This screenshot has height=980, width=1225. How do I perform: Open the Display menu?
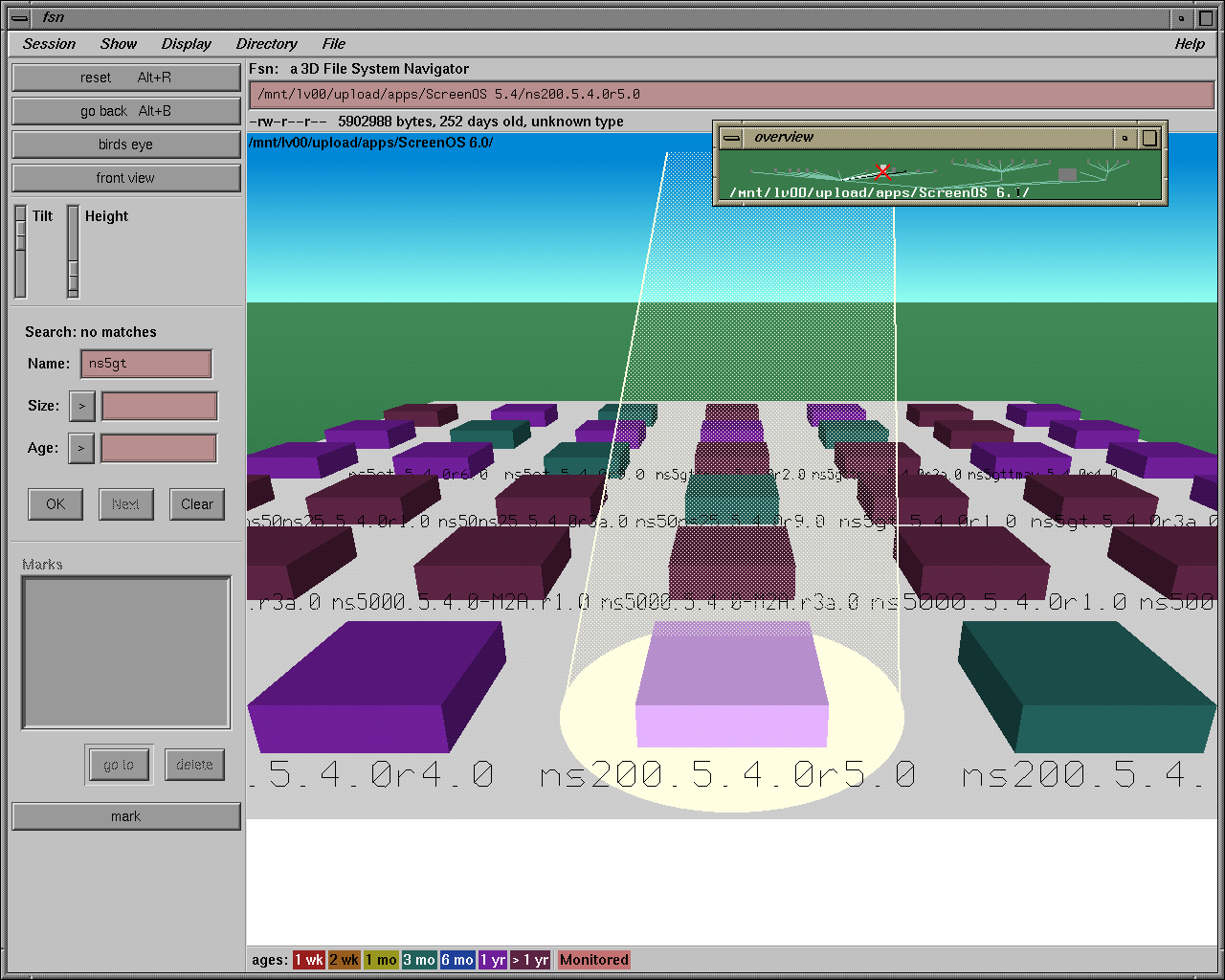click(186, 44)
